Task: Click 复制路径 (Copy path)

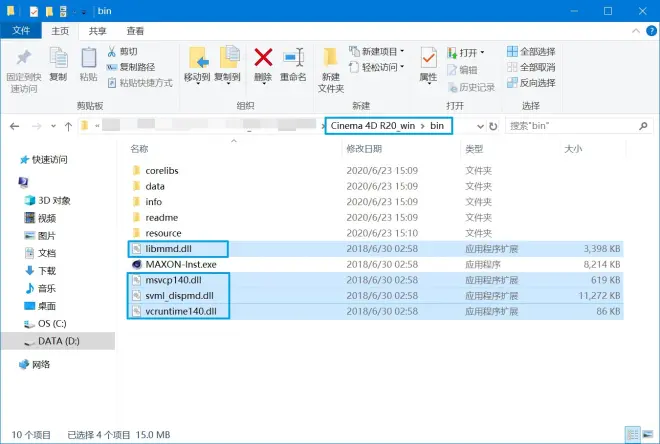Action: (131, 67)
